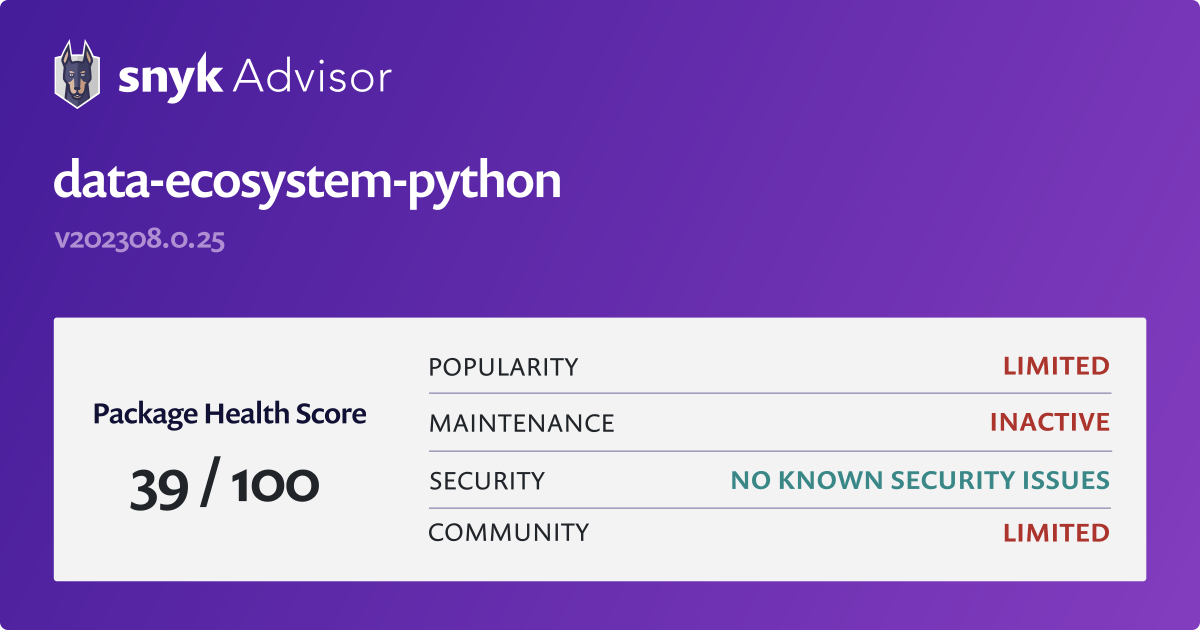Select the 'data-ecosystem-python' package title
This screenshot has height=630, width=1200.
307,183
